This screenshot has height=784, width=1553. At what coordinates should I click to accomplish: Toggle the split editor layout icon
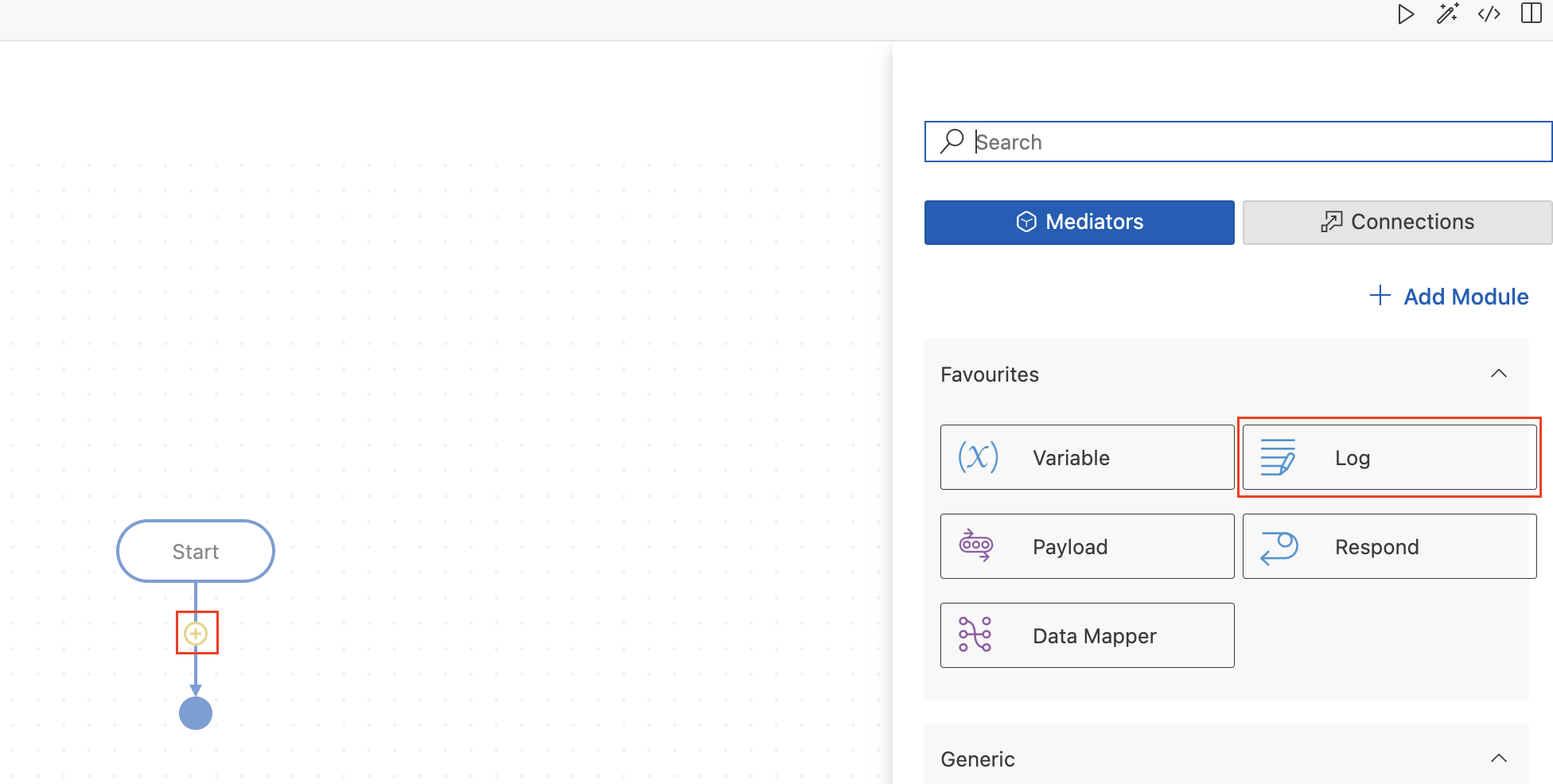[1532, 13]
